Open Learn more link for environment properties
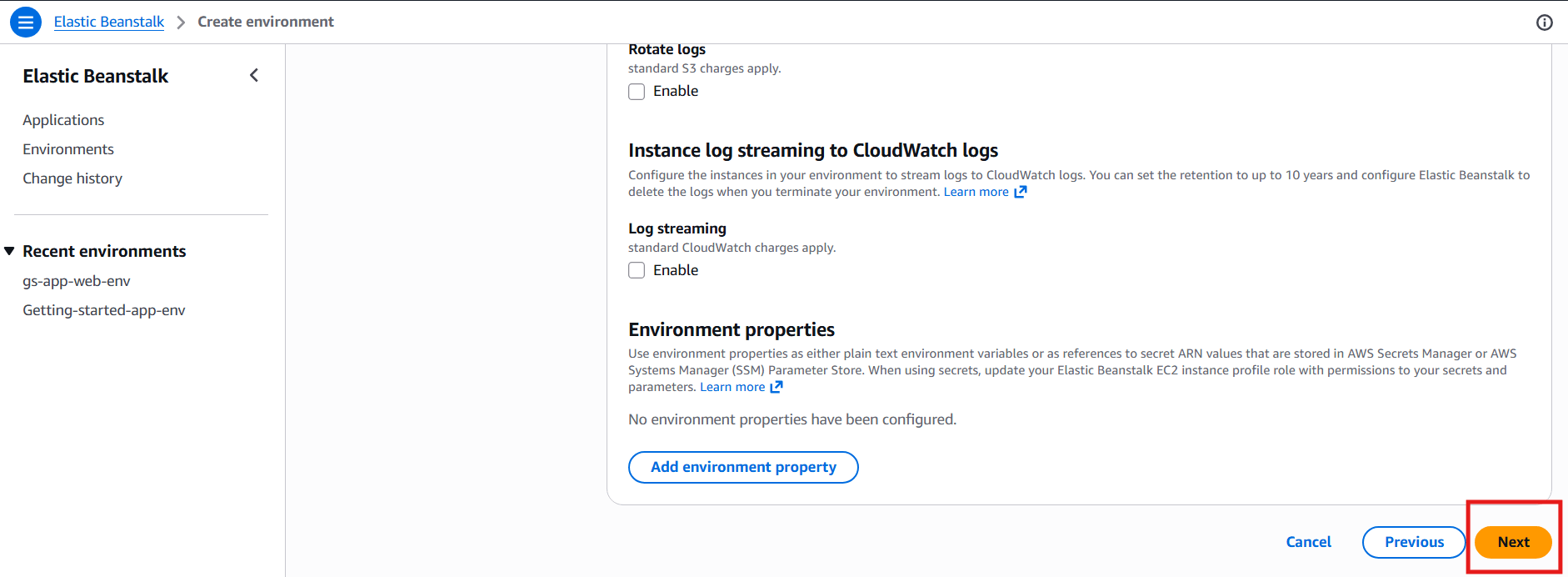Viewport: 1568px width, 577px height. [x=732, y=387]
